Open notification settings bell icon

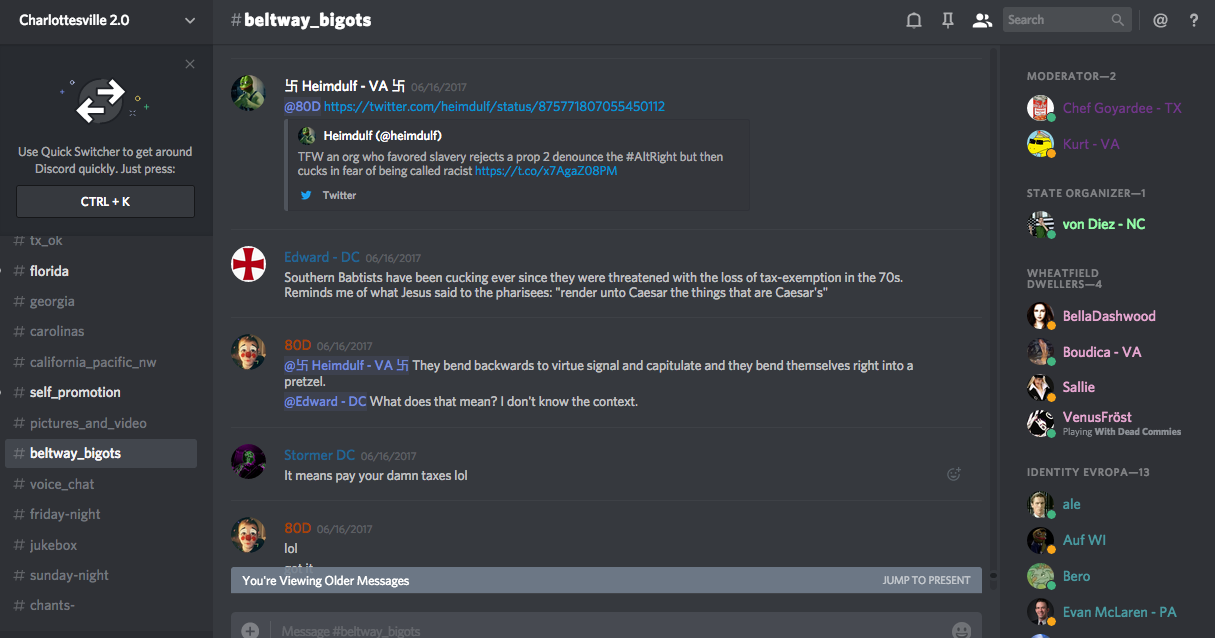(x=914, y=20)
